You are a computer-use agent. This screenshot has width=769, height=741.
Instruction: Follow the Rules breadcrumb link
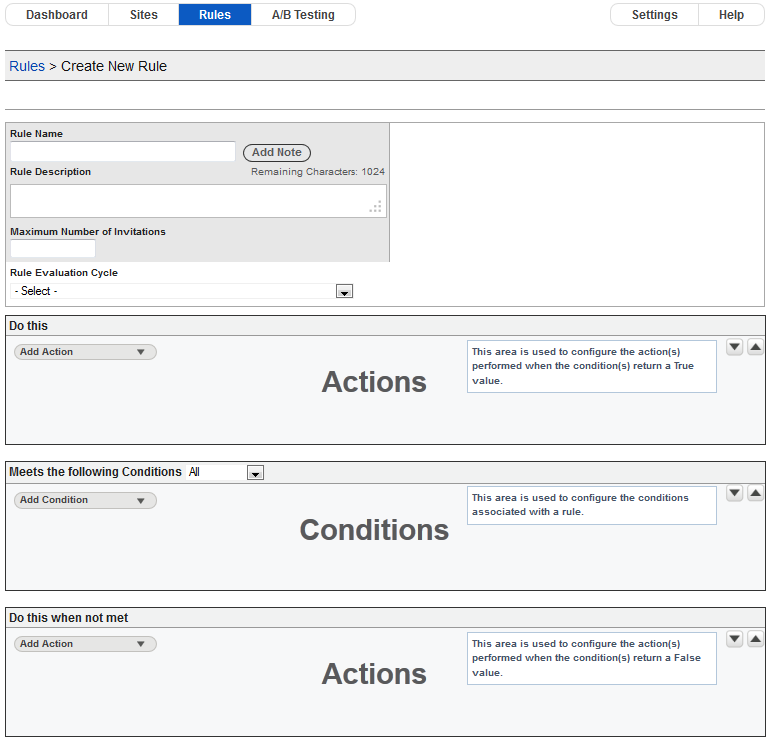coord(27,66)
